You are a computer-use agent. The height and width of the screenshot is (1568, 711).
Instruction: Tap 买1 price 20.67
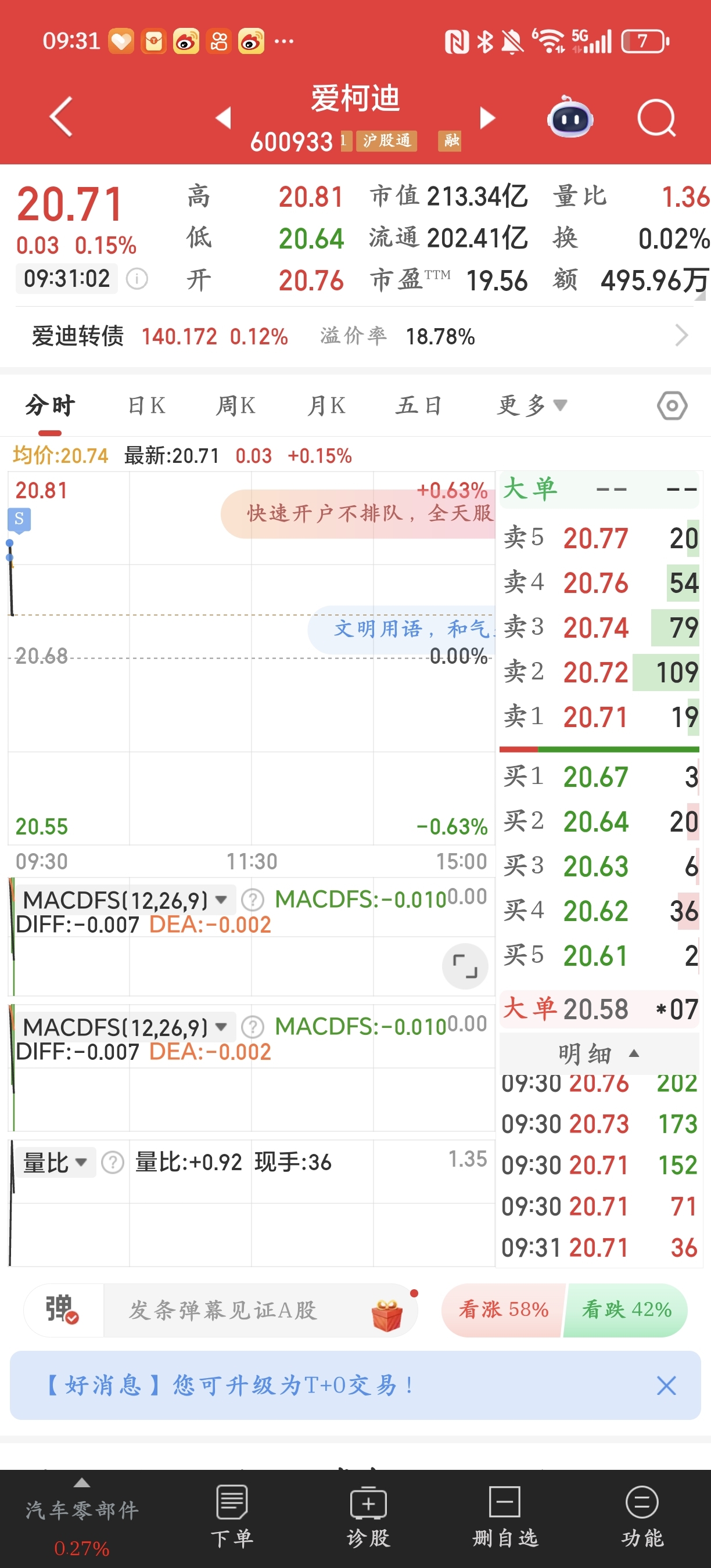pos(595,777)
